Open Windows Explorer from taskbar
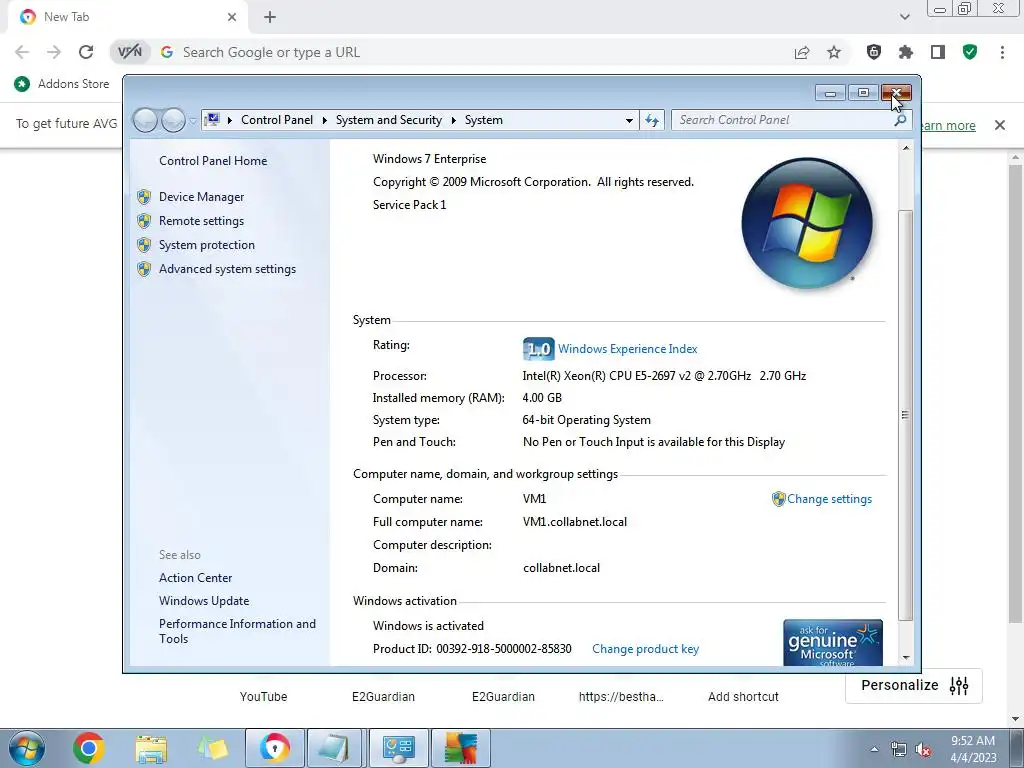This screenshot has height=768, width=1024. pyautogui.click(x=151, y=748)
